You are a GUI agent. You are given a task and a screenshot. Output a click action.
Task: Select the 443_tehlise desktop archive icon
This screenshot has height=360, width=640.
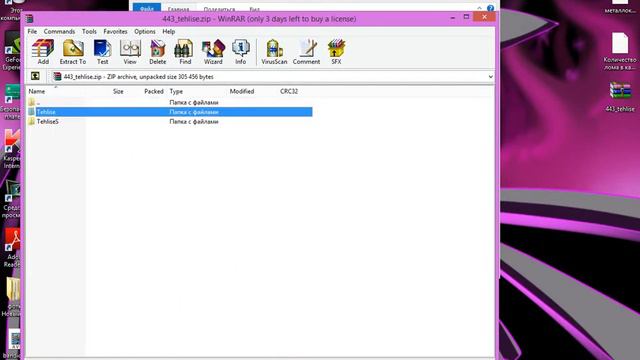[620, 97]
